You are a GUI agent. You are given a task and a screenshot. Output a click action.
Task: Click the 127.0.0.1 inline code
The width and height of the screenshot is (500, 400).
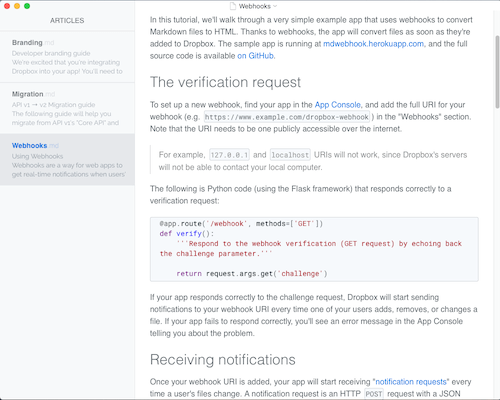pyautogui.click(x=229, y=155)
